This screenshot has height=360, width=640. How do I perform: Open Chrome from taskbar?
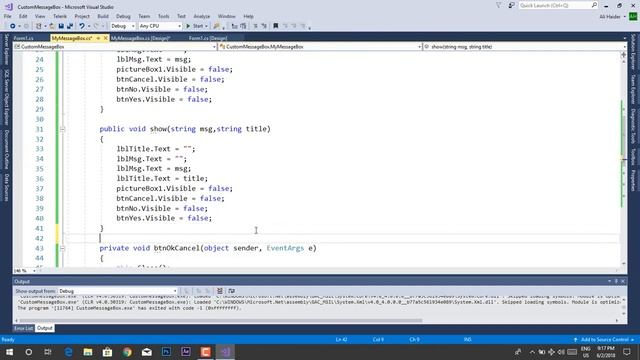127,352
